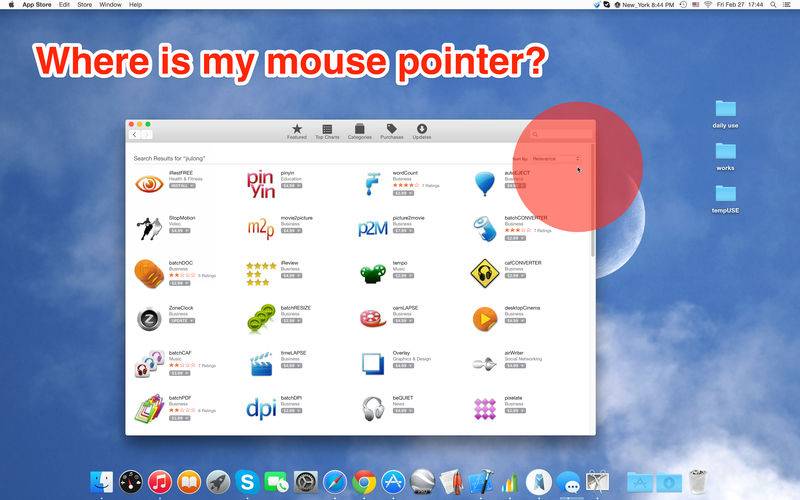This screenshot has width=800, height=500.
Task: Open the tempUSE desktop folder
Action: tap(725, 199)
